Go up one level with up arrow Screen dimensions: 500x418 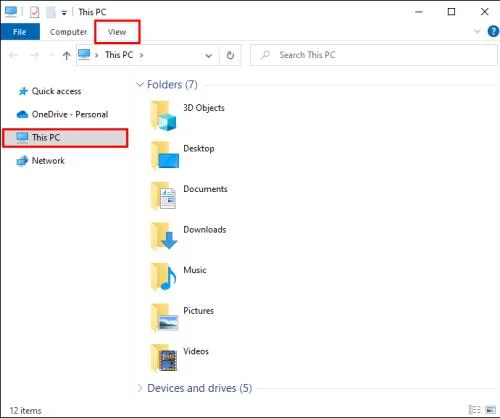tap(66, 55)
